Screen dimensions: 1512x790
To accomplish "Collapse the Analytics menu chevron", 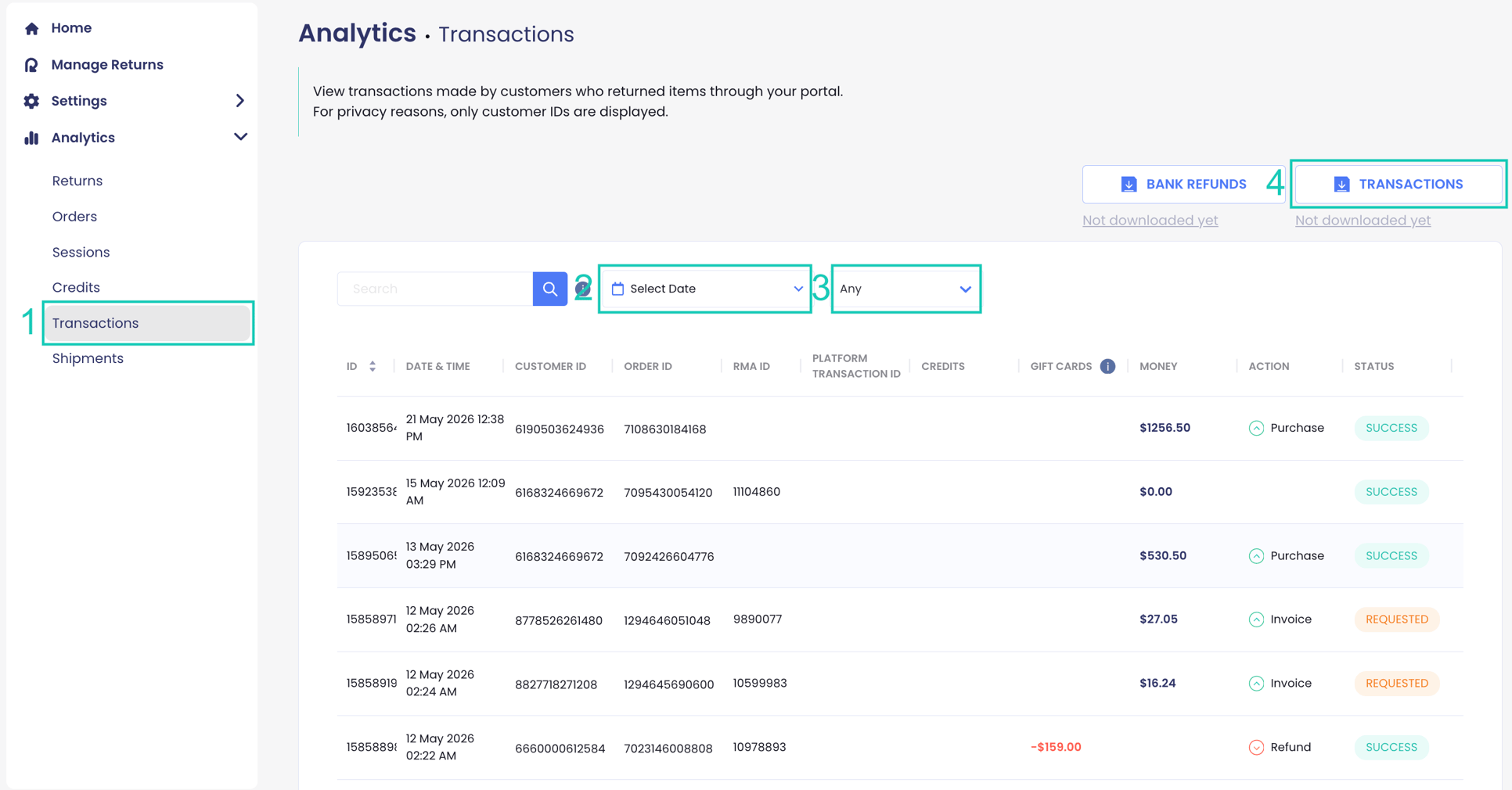I will tap(240, 137).
